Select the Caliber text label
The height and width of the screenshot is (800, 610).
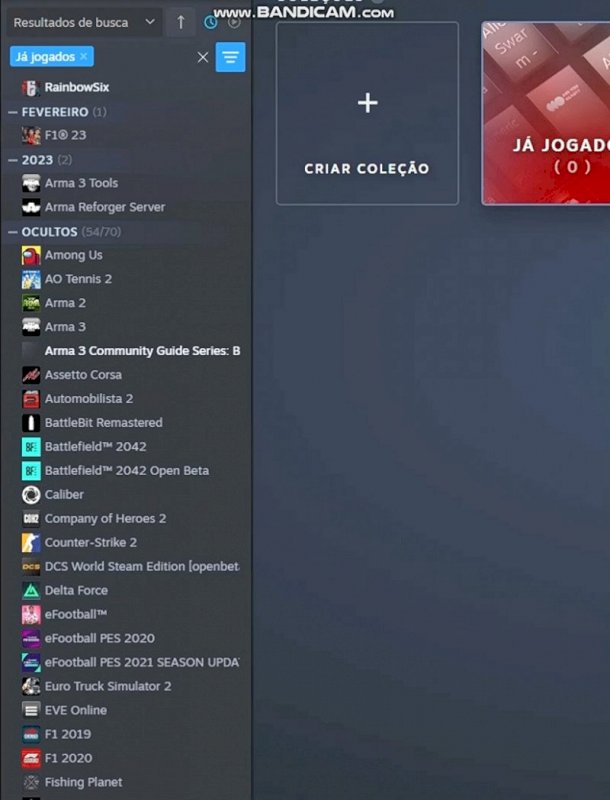[x=64, y=494]
